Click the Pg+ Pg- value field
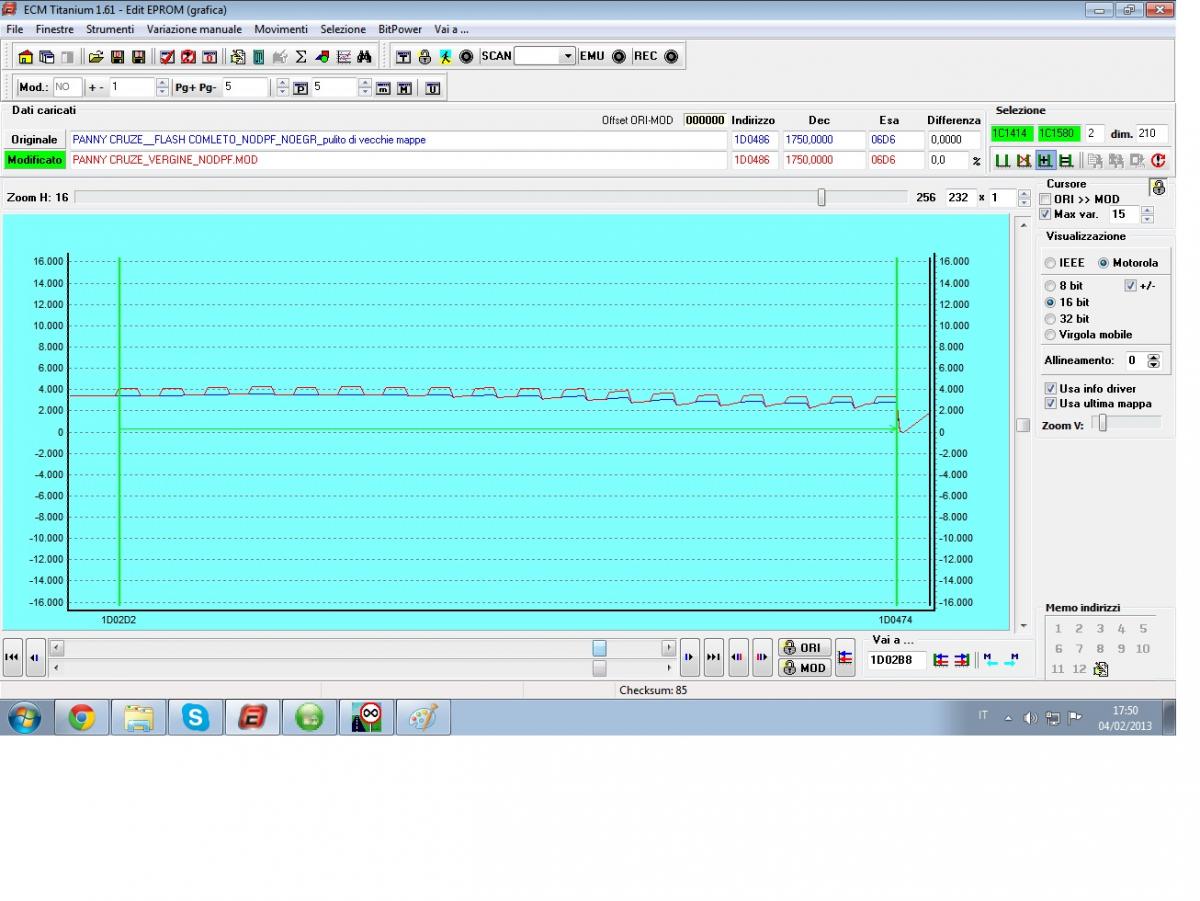The height and width of the screenshot is (901, 1200). point(246,88)
